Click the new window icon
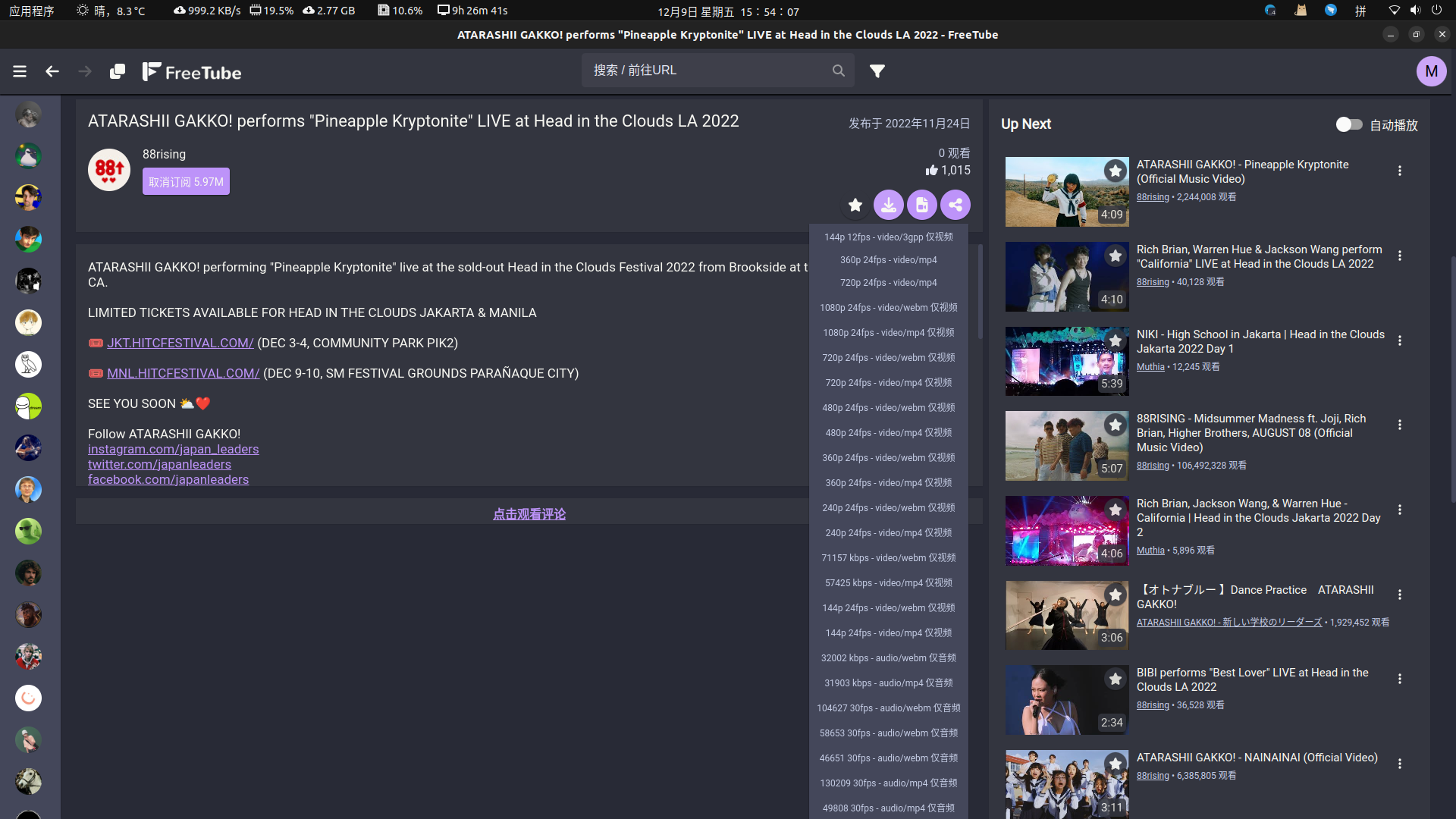Image resolution: width=1456 pixels, height=819 pixels. coord(117,71)
